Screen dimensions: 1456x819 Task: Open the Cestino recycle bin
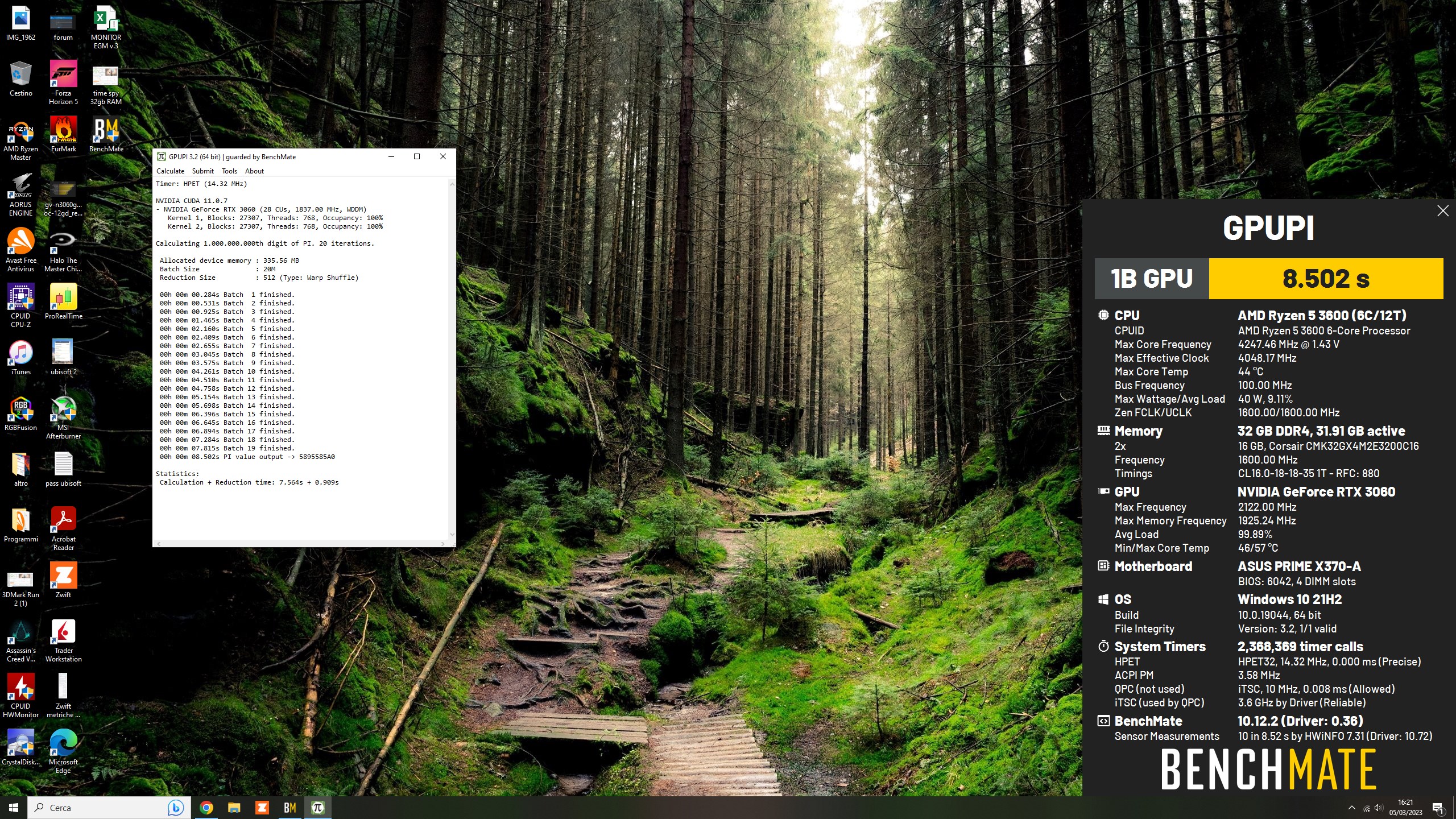point(20,79)
